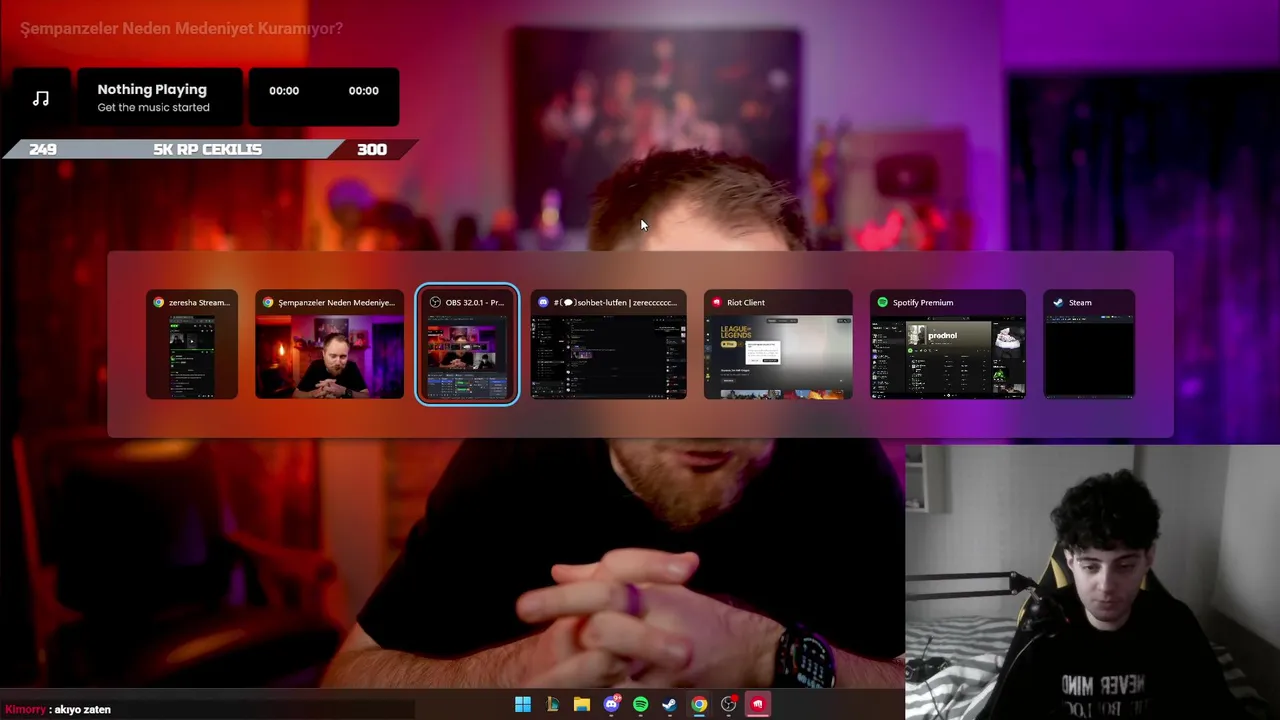Open Steam from the taskbar
1280x720 pixels.
tap(669, 705)
